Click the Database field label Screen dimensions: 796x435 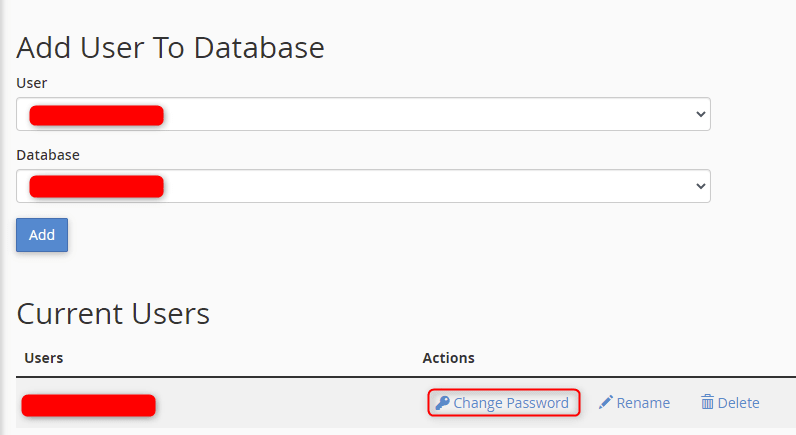pyautogui.click(x=48, y=155)
